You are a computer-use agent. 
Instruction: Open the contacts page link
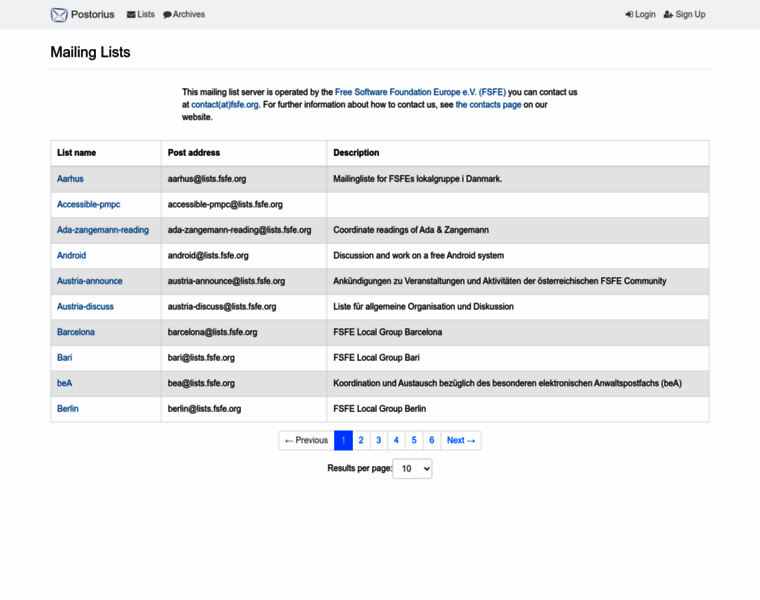point(488,105)
